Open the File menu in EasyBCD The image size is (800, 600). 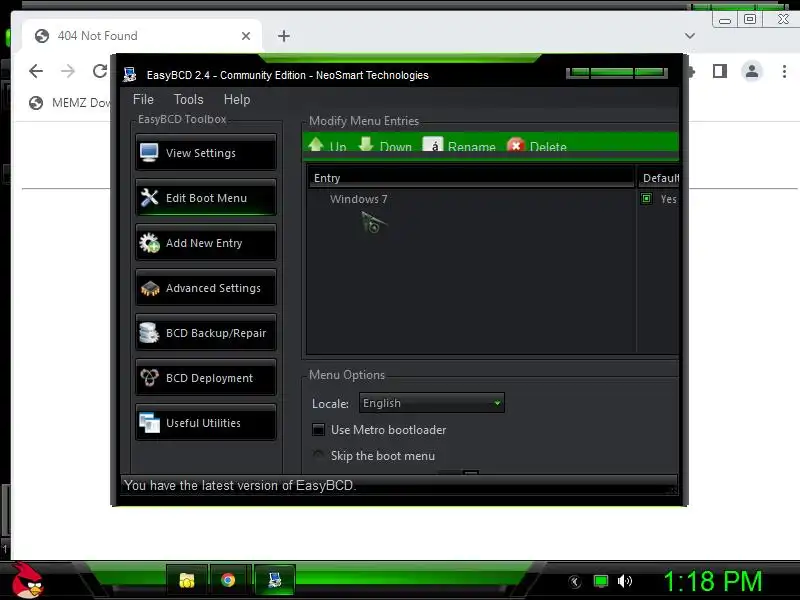pyautogui.click(x=143, y=99)
